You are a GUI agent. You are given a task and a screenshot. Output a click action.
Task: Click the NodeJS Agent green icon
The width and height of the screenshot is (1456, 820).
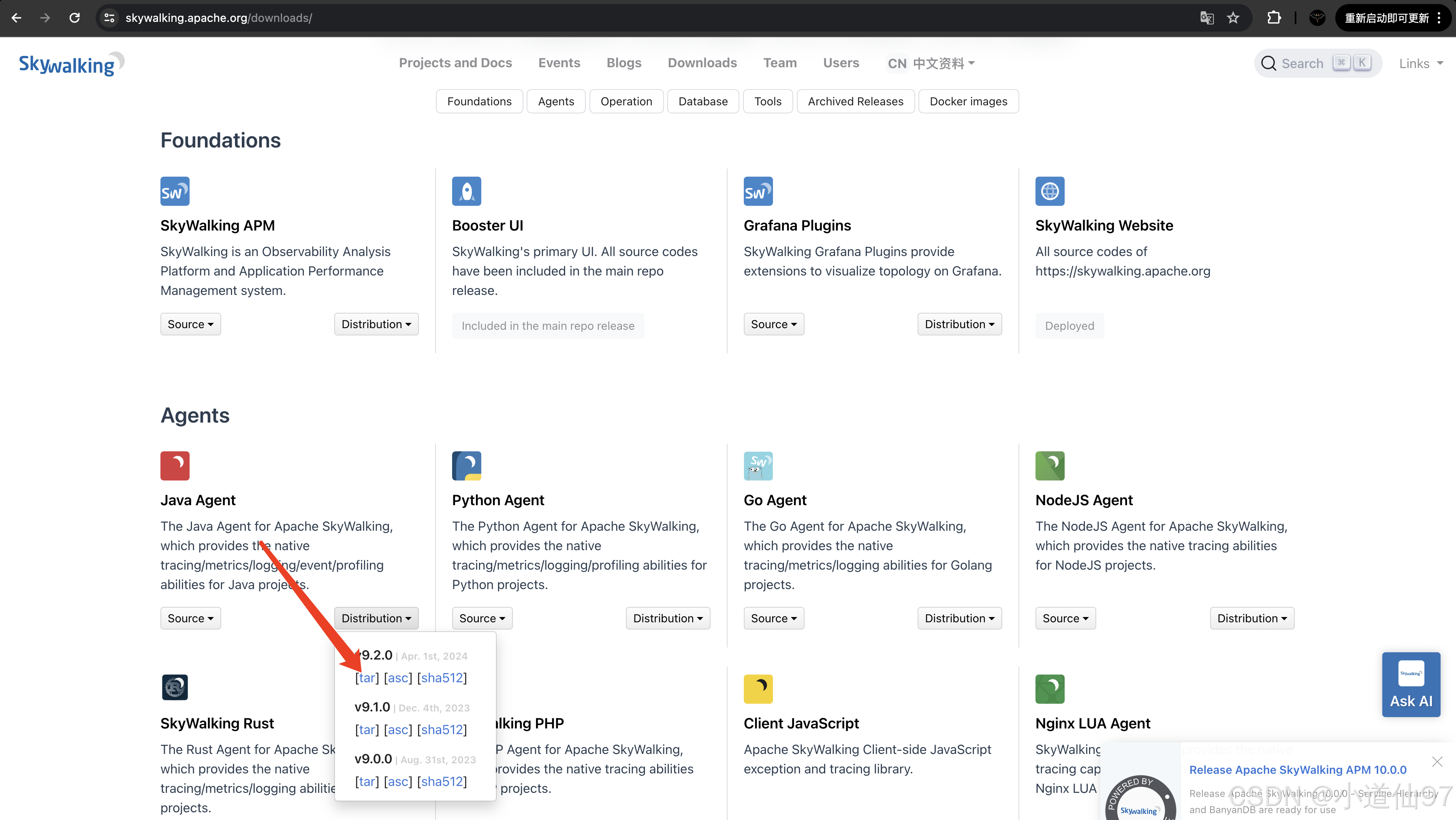tap(1050, 466)
